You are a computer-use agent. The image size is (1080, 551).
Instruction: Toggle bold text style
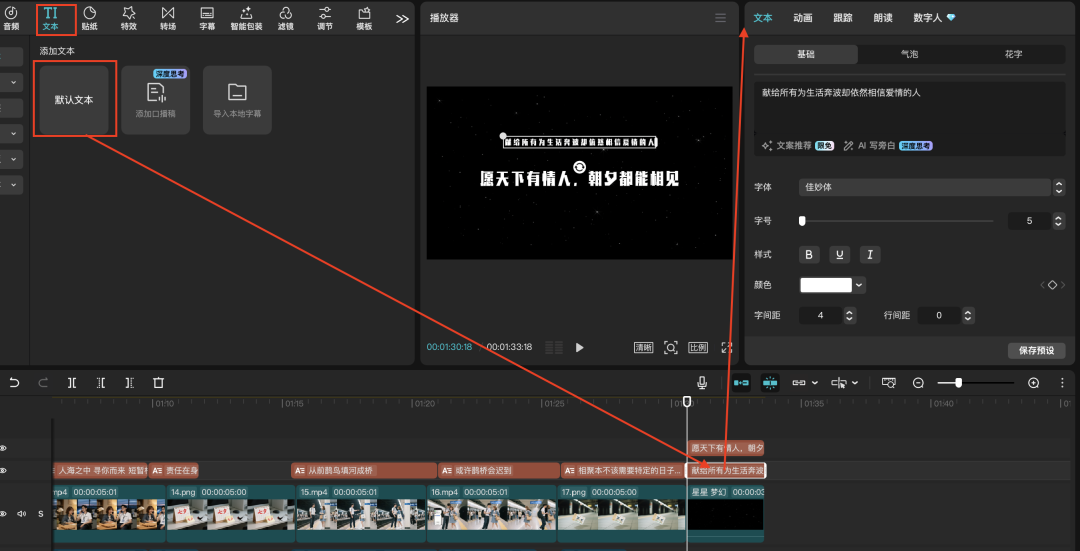pyautogui.click(x=810, y=255)
